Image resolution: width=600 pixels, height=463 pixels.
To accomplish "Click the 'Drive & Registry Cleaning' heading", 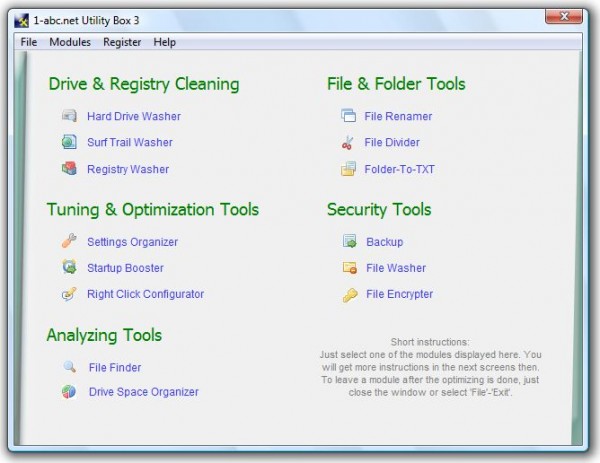I will [x=144, y=84].
